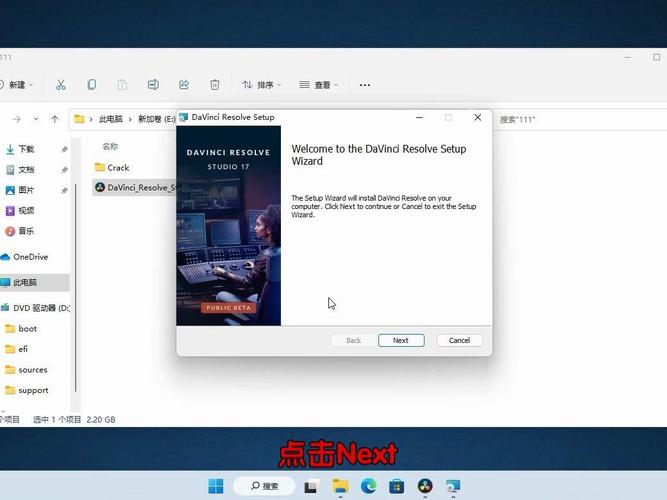The image size is (667, 500).
Task: Click the Rename icon in Explorer toolbar
Action: coord(153,85)
